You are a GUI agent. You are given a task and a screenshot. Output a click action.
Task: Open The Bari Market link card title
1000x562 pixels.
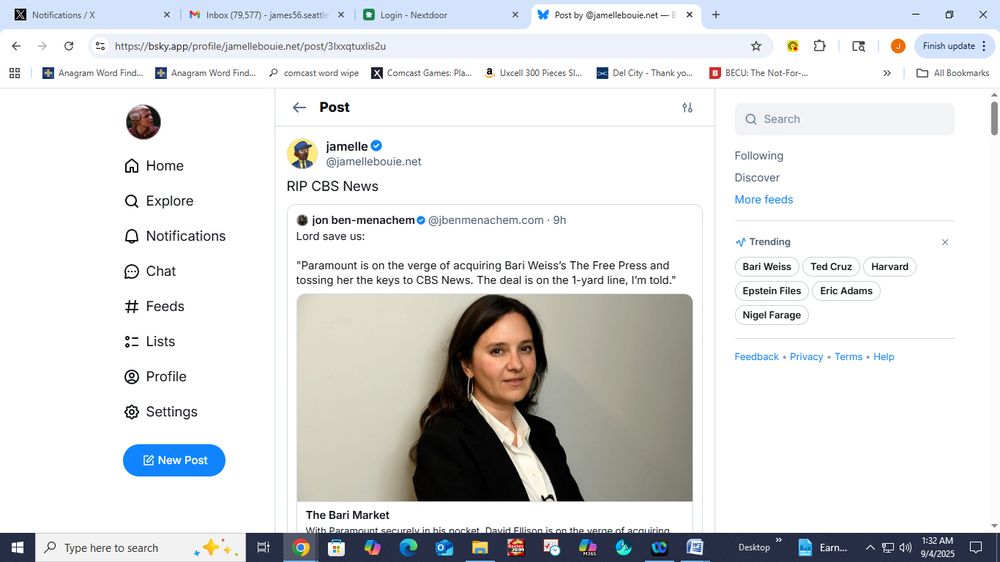pos(348,515)
